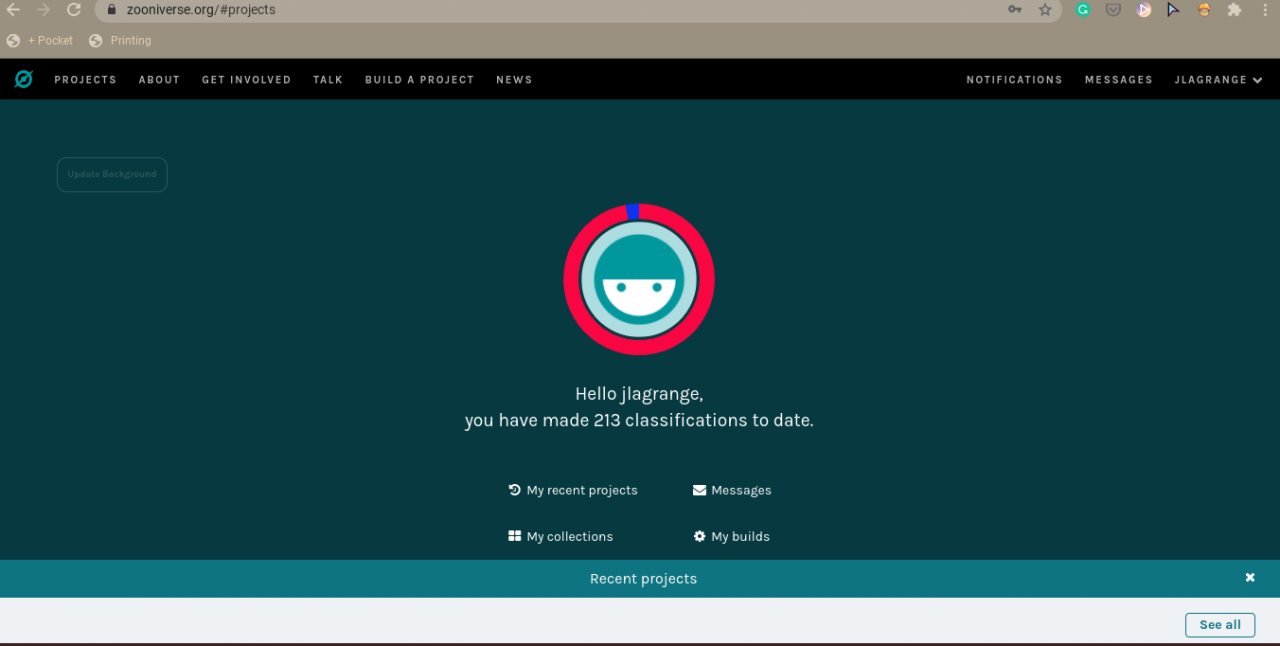1280x646 pixels.
Task: Open the Projects menu item
Action: (x=85, y=80)
